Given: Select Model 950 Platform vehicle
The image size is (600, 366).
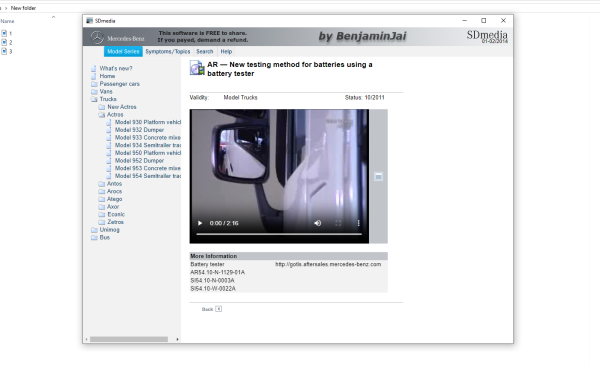Looking at the screenshot, I should 148,153.
